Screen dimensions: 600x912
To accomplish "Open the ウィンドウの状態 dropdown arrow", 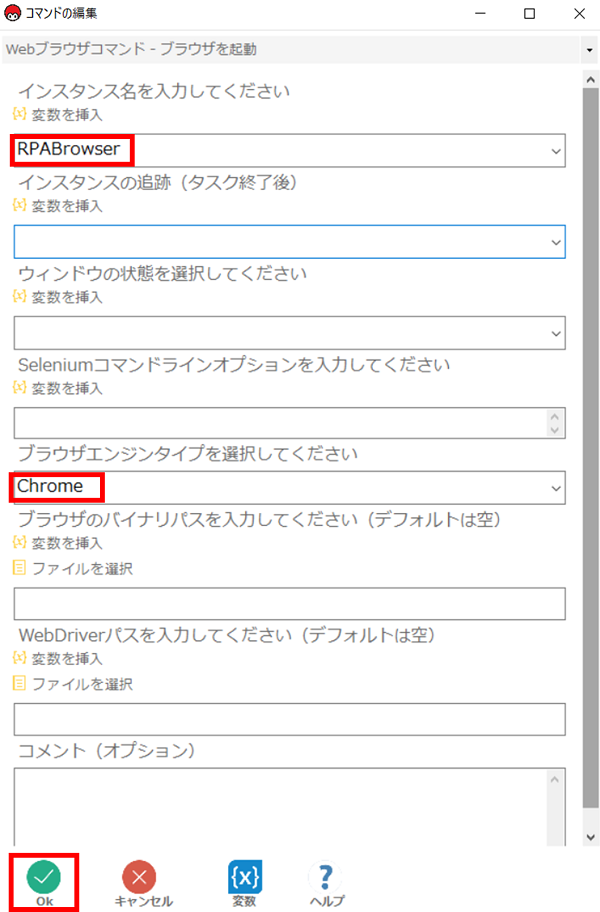I will click(x=556, y=333).
